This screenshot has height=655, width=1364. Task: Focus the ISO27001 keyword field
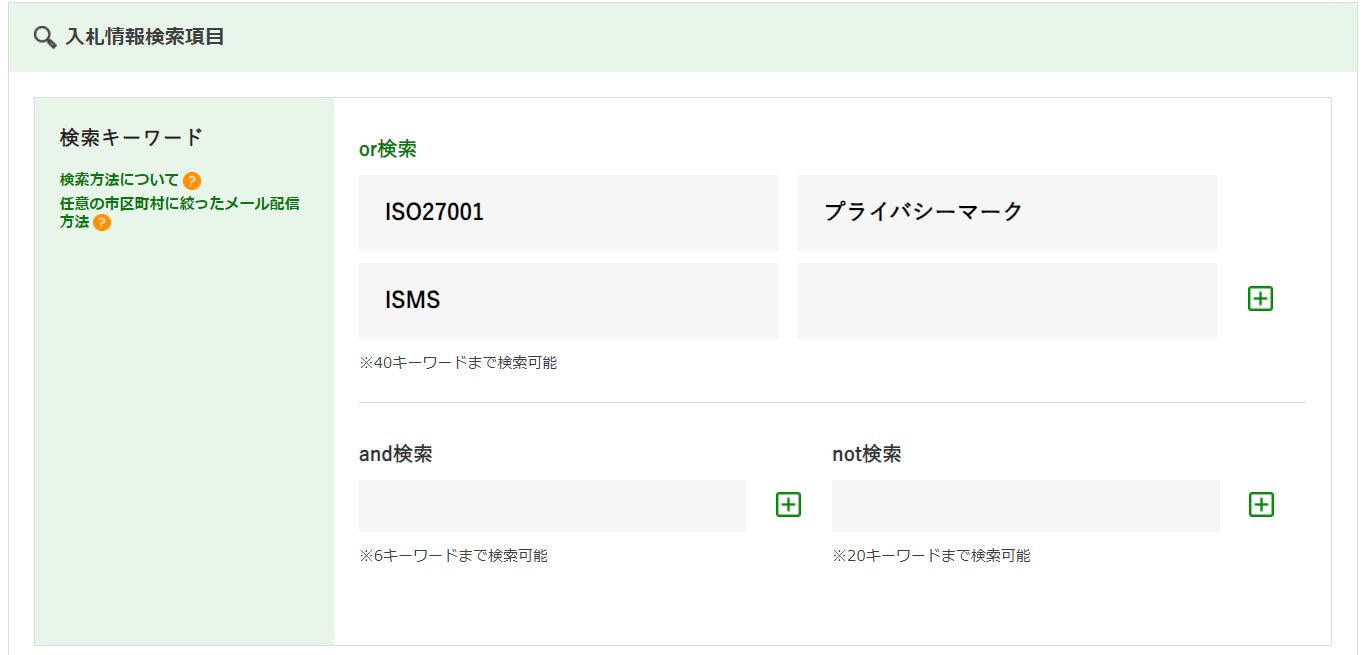click(x=568, y=213)
